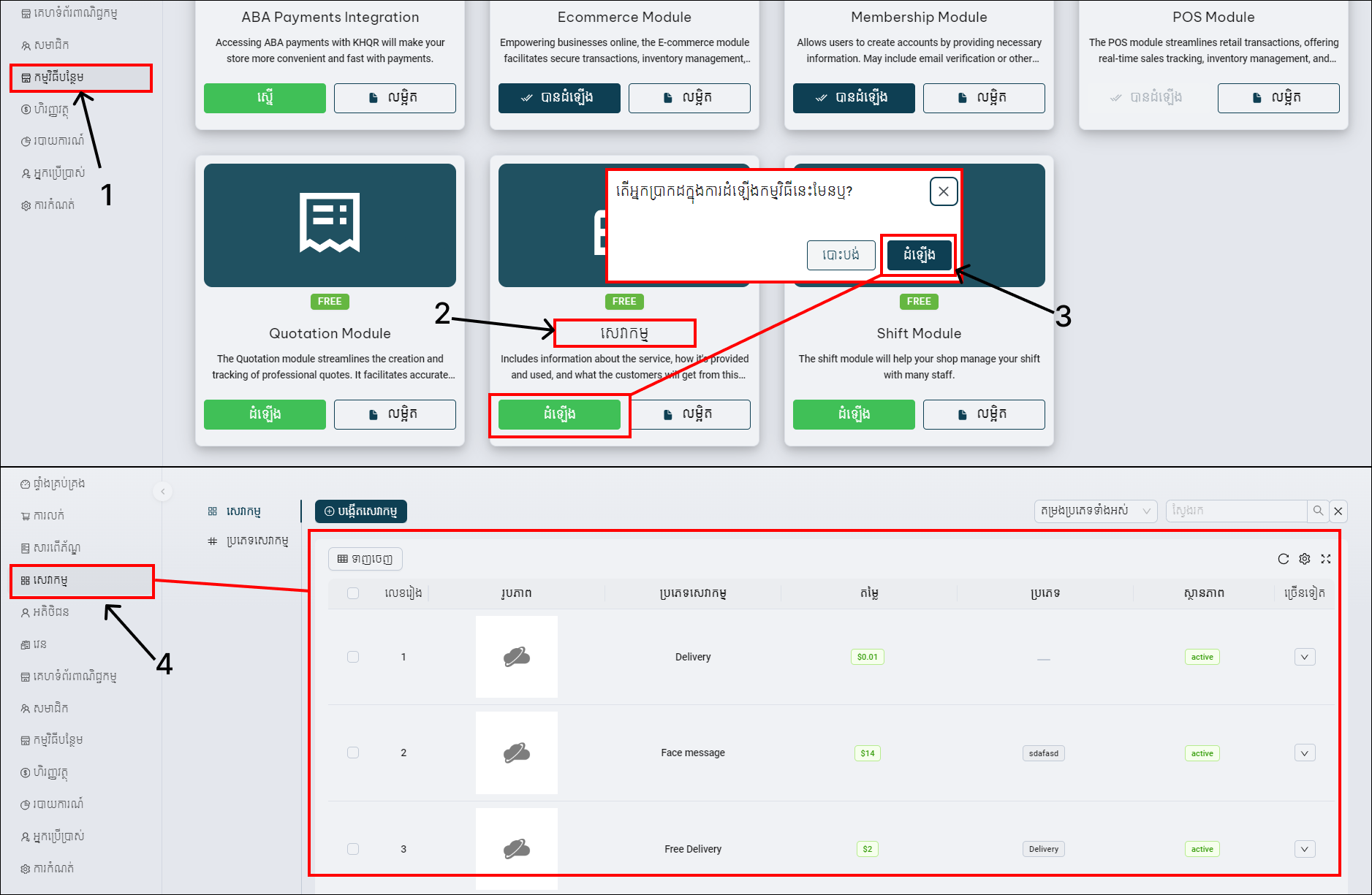The width and height of the screenshot is (1372, 895).
Task: Click the Delivery service thumbnail image
Action: pyautogui.click(x=517, y=657)
